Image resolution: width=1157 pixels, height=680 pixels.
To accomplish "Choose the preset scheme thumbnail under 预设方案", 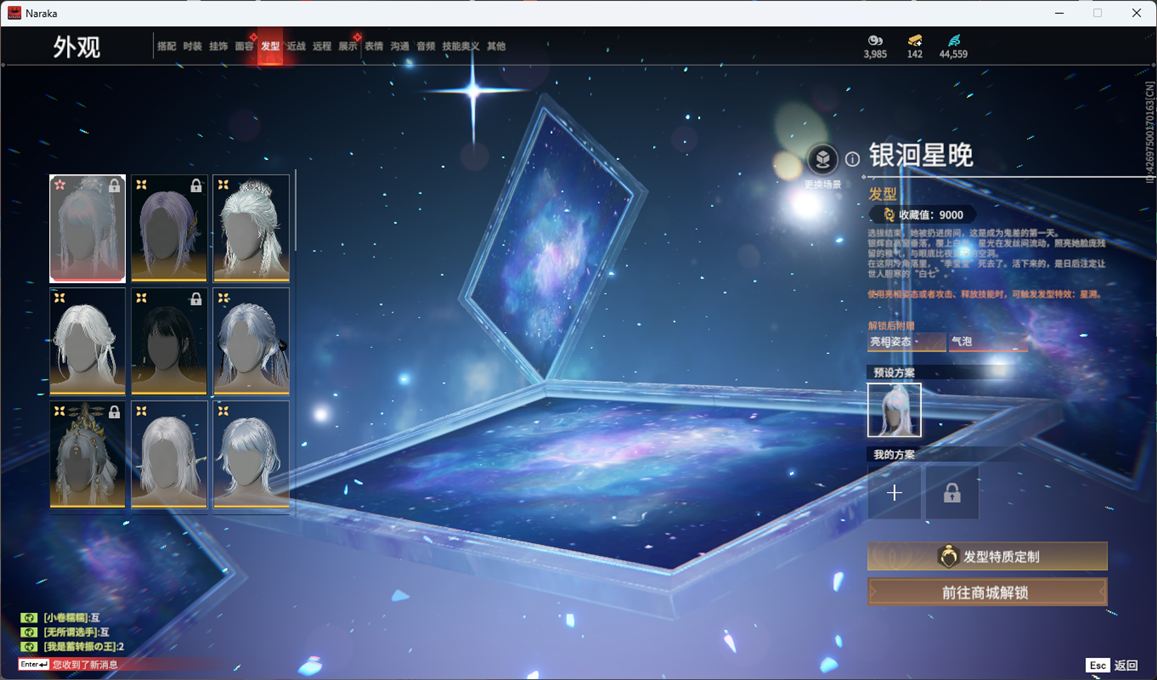I will pyautogui.click(x=894, y=410).
